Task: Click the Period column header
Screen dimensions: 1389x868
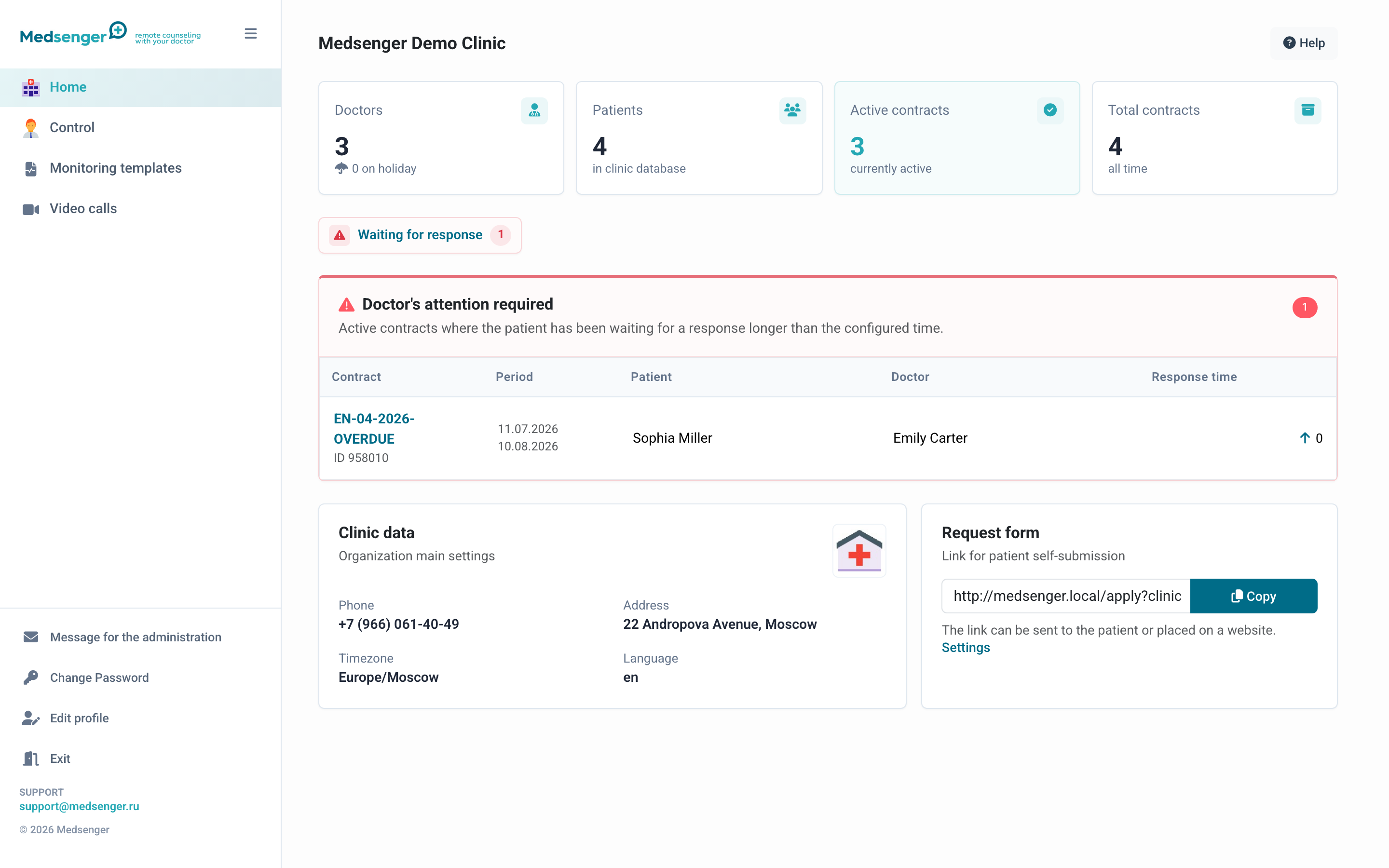Action: coord(514,377)
